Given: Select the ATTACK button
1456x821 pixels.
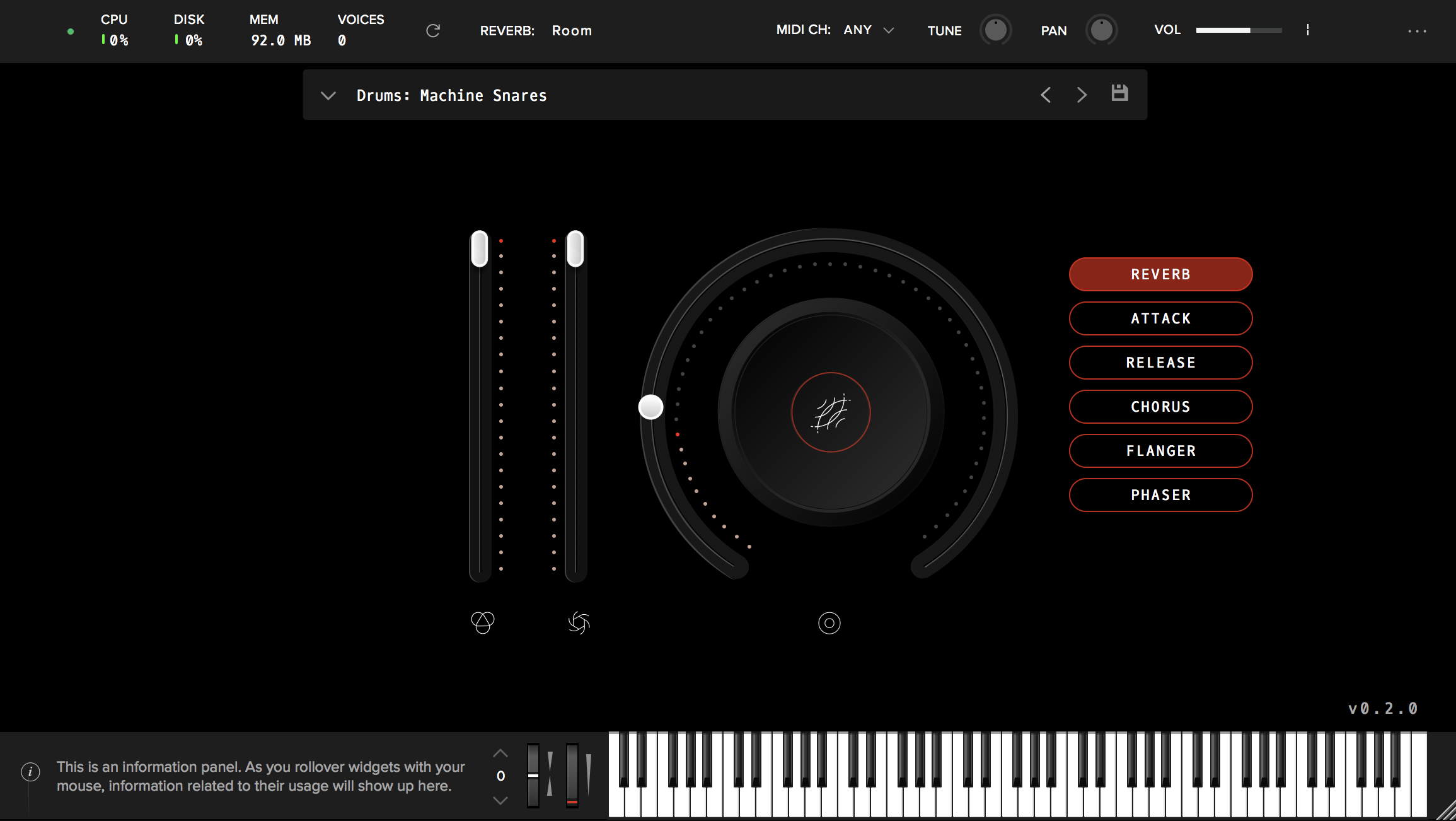Looking at the screenshot, I should pyautogui.click(x=1160, y=318).
